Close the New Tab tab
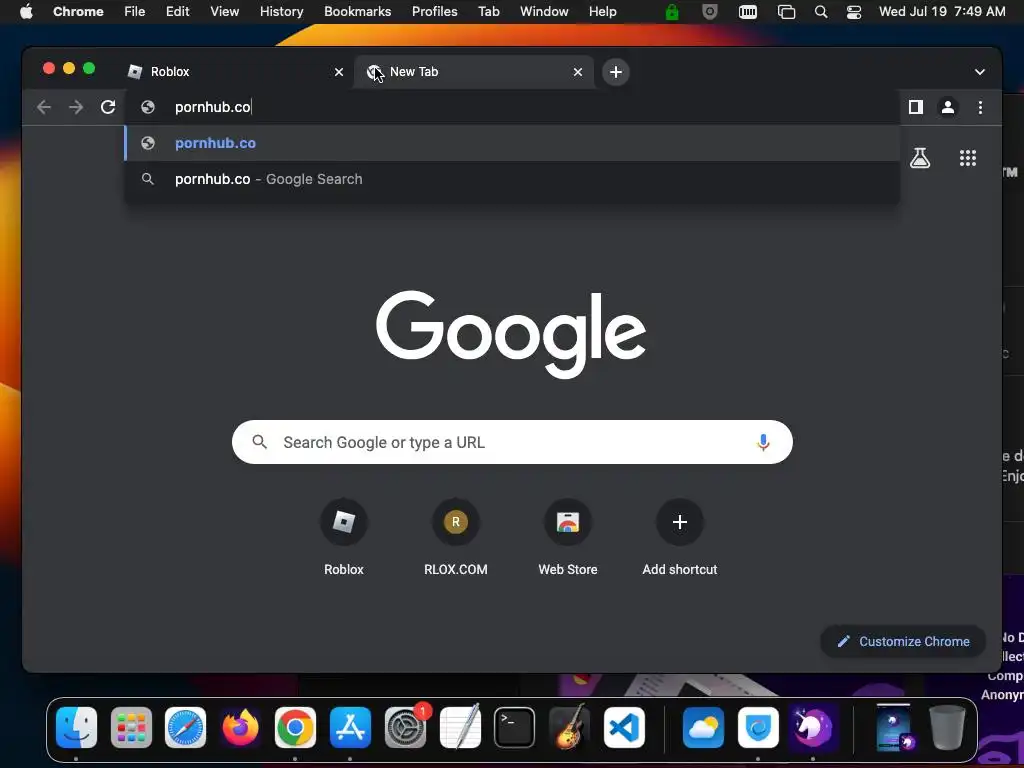Image resolution: width=1024 pixels, height=768 pixels. pos(577,72)
